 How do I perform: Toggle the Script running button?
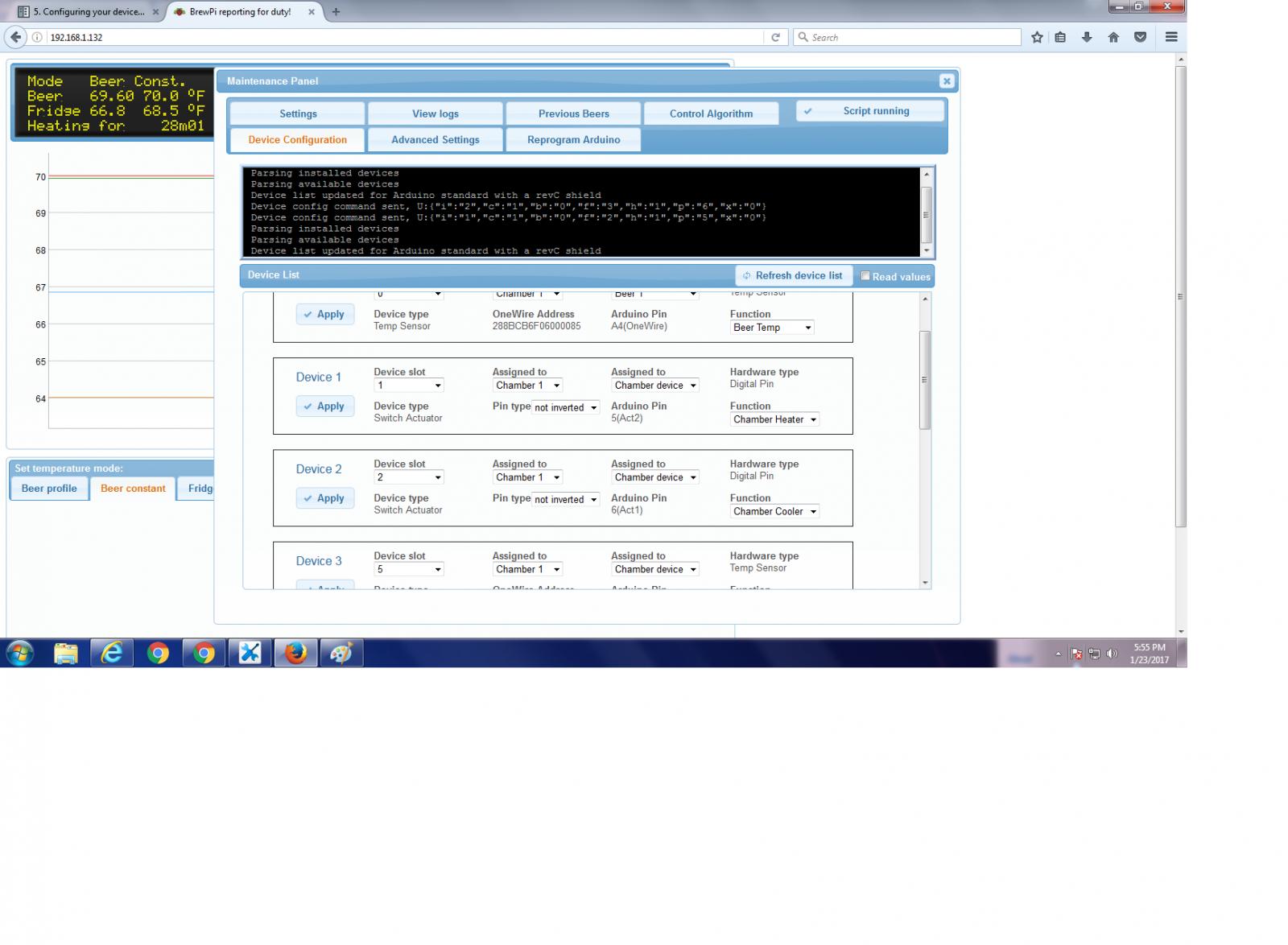coord(870,111)
